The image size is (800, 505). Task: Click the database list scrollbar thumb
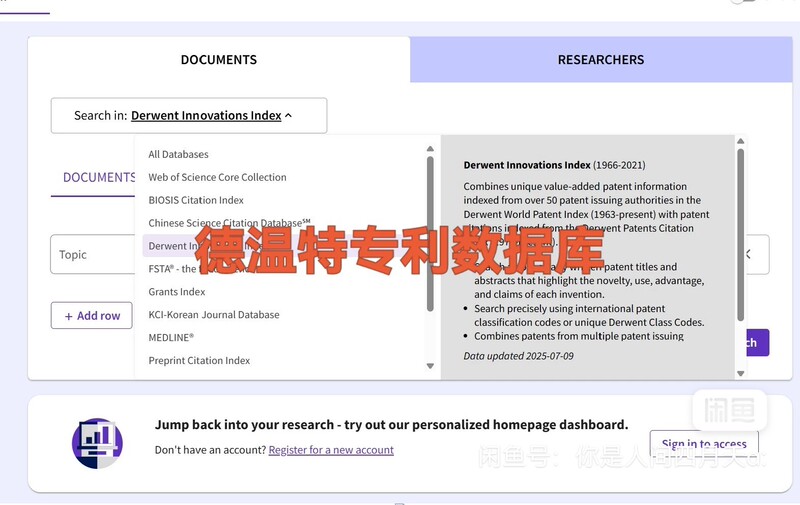tap(430, 234)
